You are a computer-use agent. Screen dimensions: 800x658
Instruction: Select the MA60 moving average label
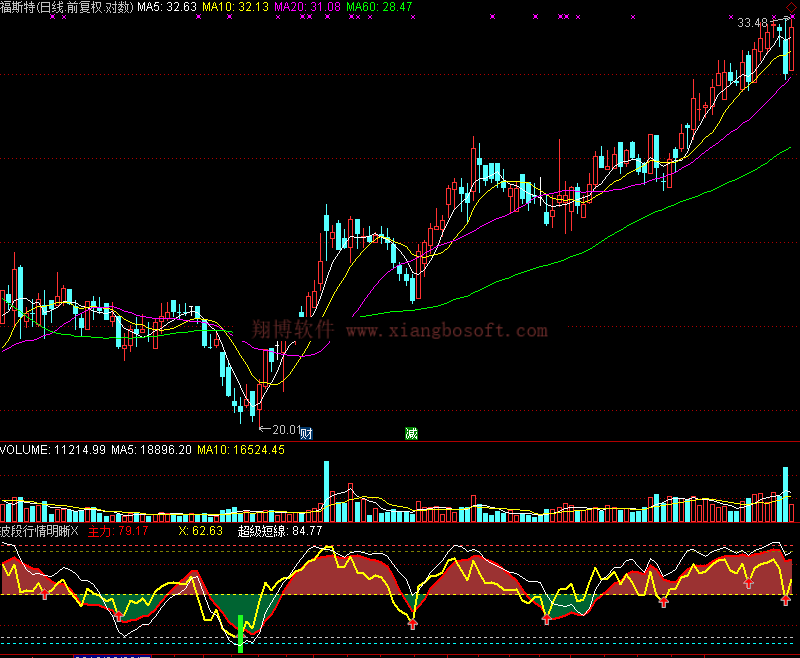pos(379,7)
